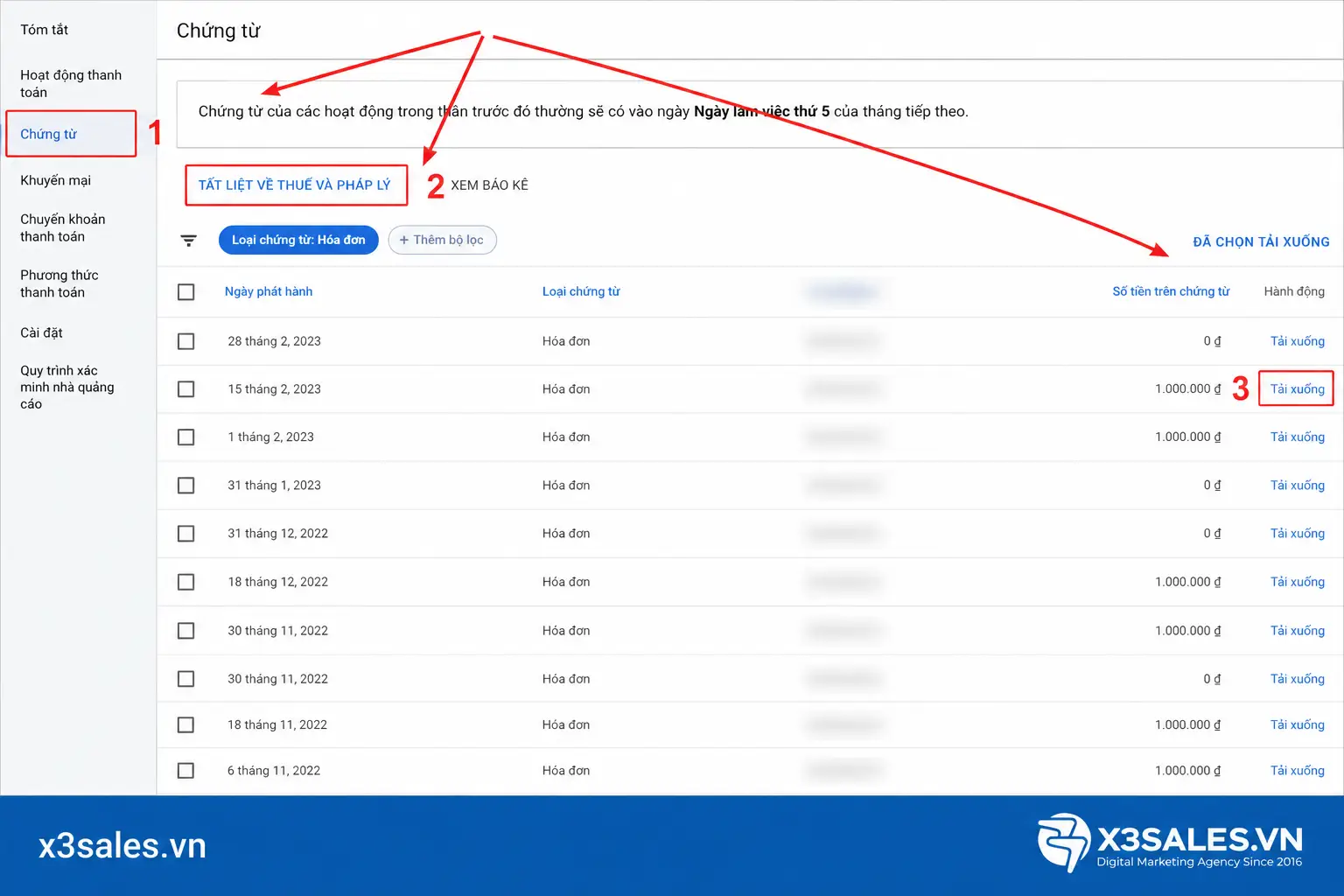Open Quy trình xác minh nhà quảng cáo

coord(67,387)
